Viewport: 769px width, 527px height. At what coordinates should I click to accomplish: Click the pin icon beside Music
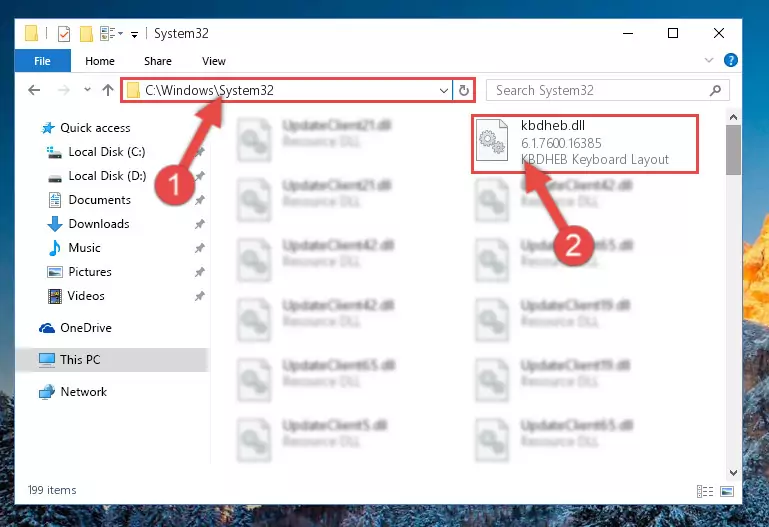(x=199, y=248)
